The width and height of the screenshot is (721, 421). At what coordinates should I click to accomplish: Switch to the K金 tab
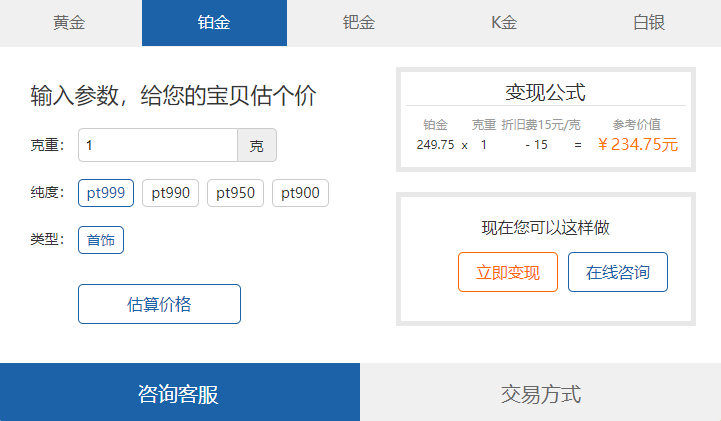point(504,23)
